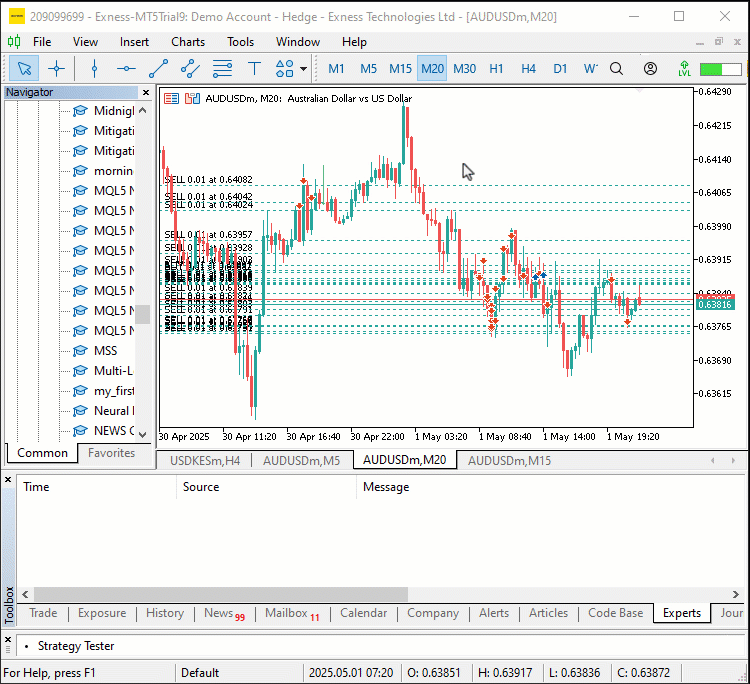Switch chart to M1 timeframe
Viewport: 750px width, 684px height.
336,69
